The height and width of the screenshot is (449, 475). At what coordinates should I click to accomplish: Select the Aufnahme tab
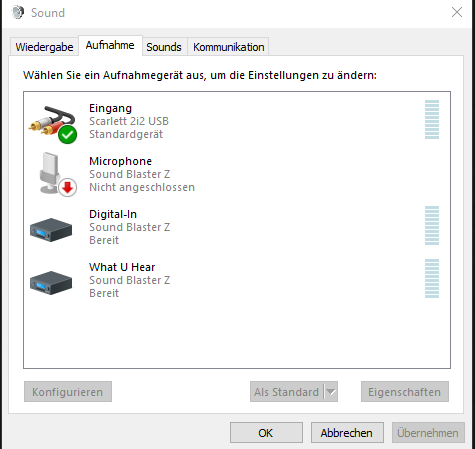110,45
